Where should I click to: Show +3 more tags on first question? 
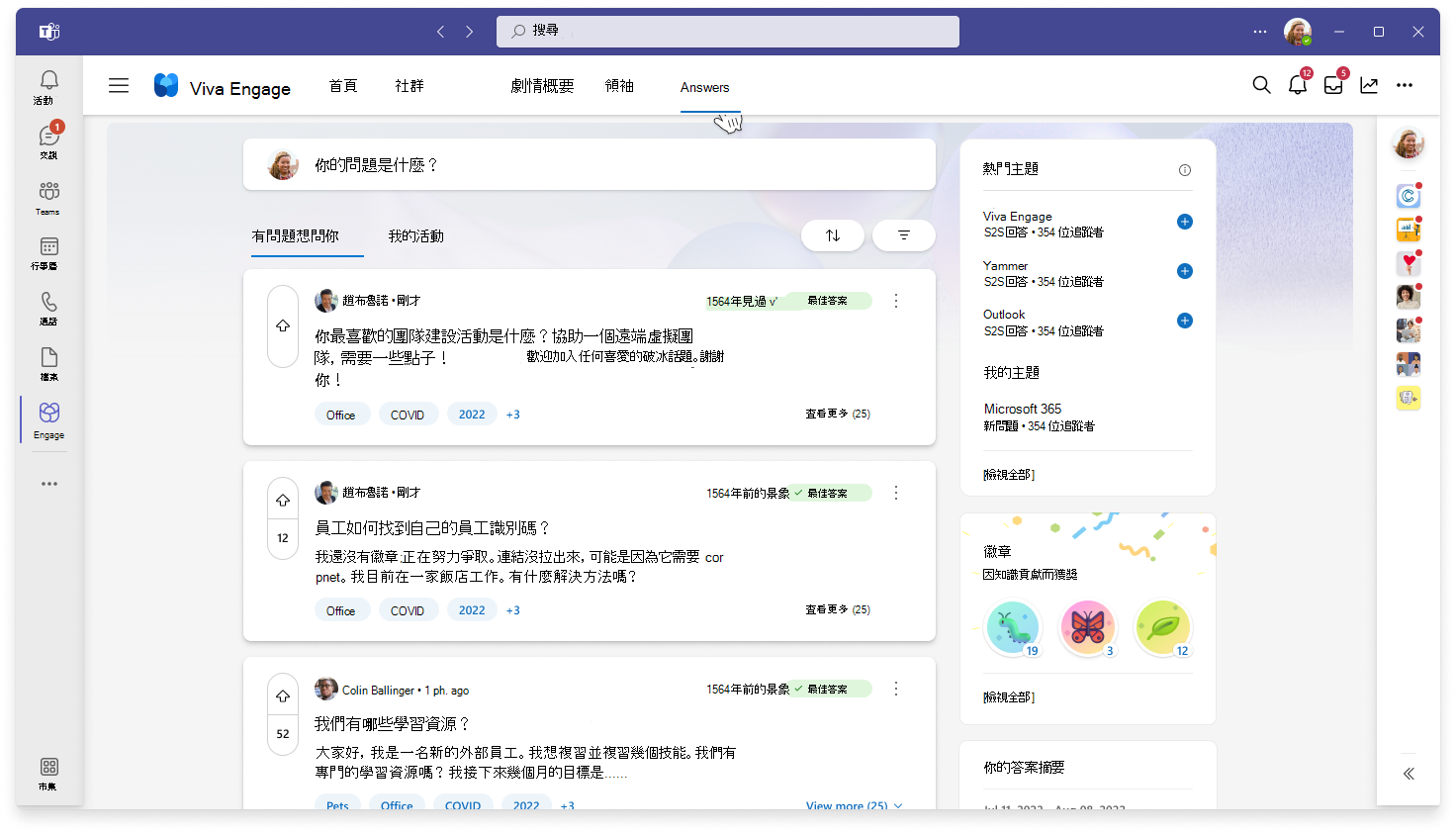click(x=512, y=415)
